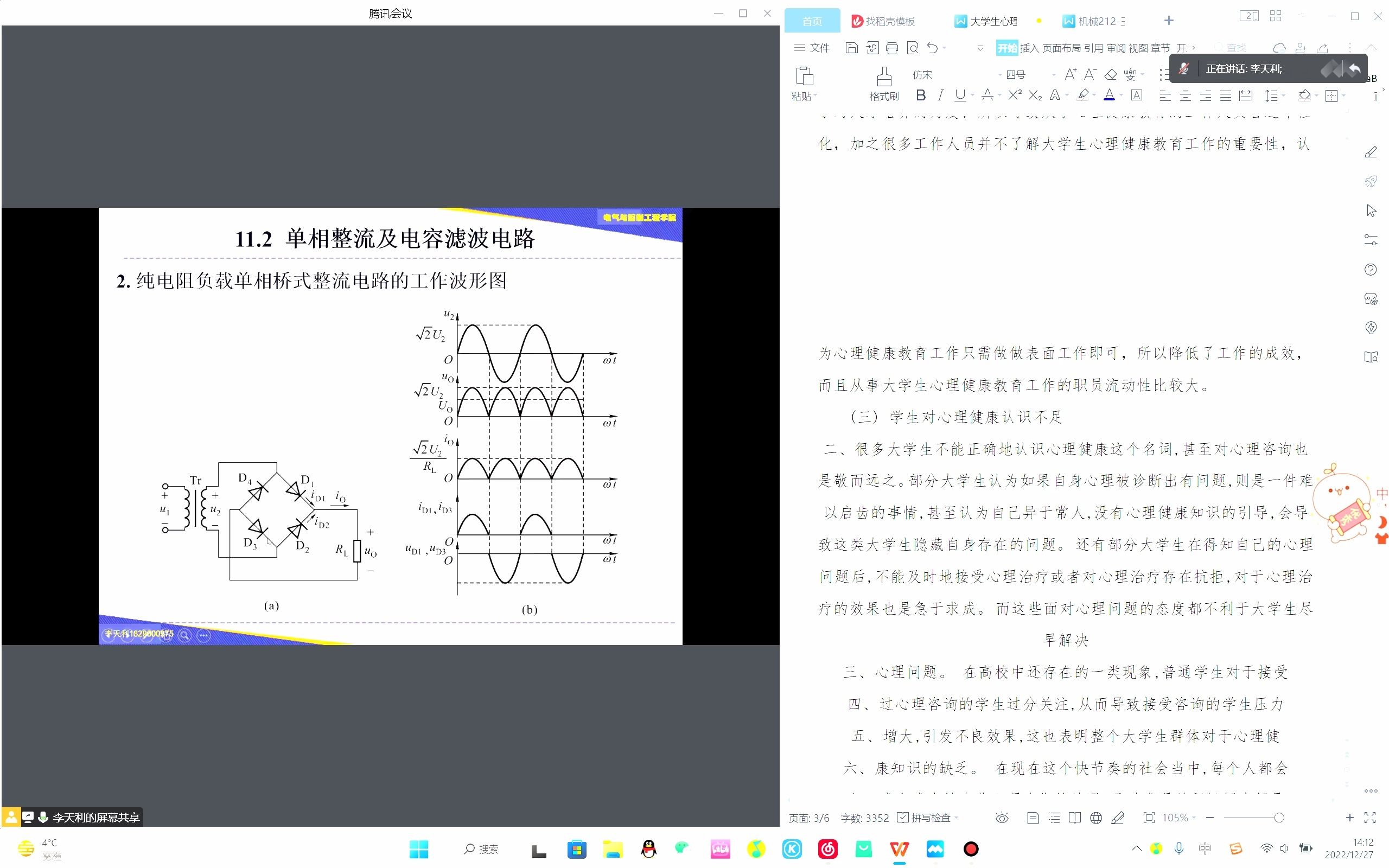Switch to outline view icon
The height and width of the screenshot is (868, 1389).
1054,818
